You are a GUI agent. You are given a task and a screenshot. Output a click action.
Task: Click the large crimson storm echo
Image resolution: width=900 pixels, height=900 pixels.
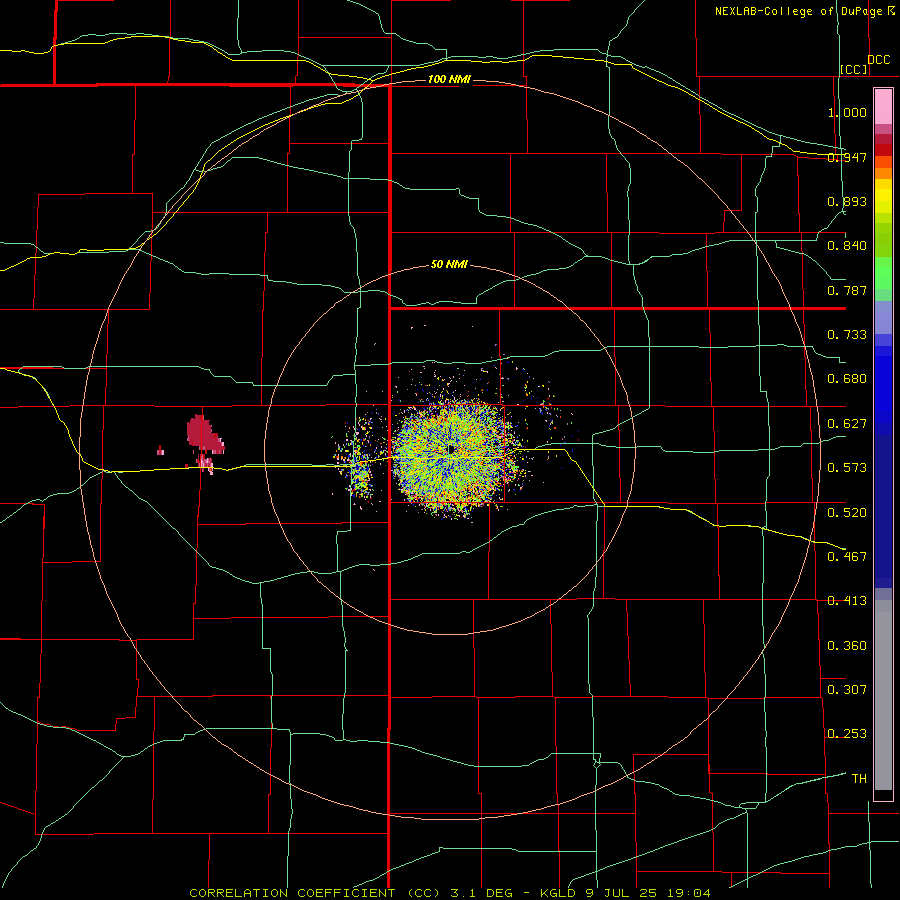[x=204, y=433]
